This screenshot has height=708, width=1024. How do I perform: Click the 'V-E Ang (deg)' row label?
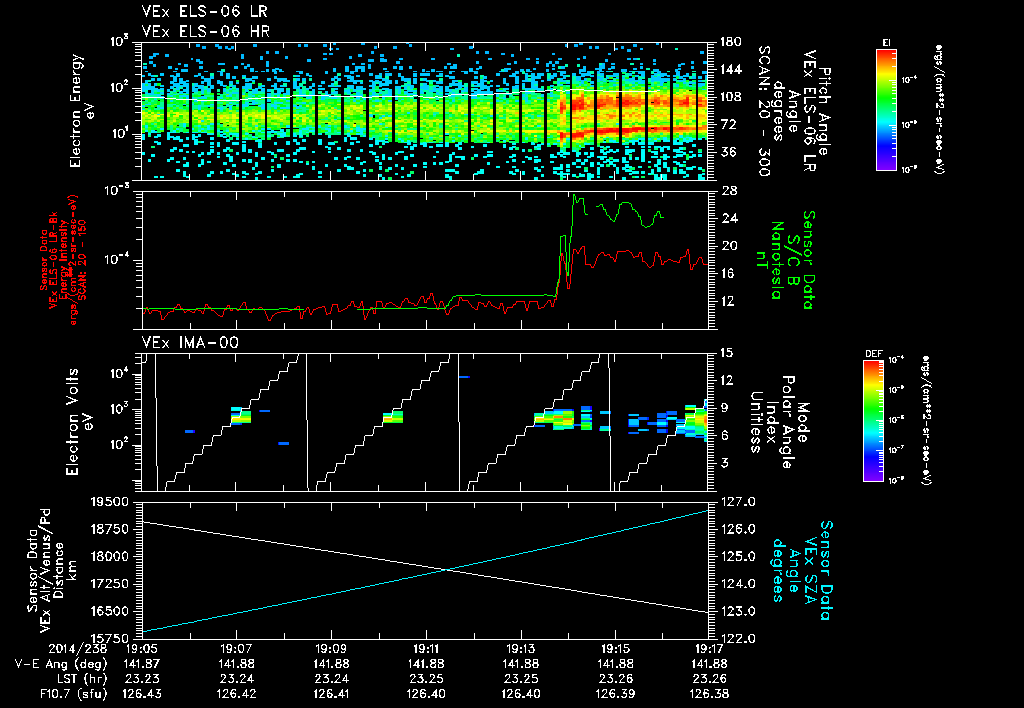click(61, 664)
